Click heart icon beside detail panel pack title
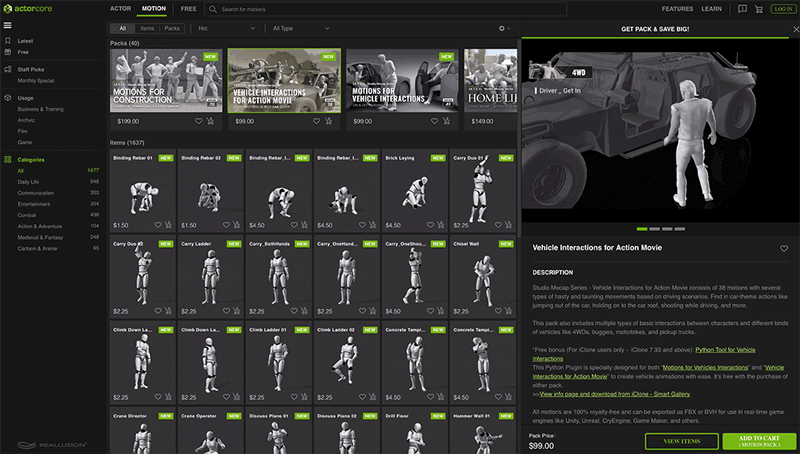The width and height of the screenshot is (800, 454). click(x=784, y=248)
